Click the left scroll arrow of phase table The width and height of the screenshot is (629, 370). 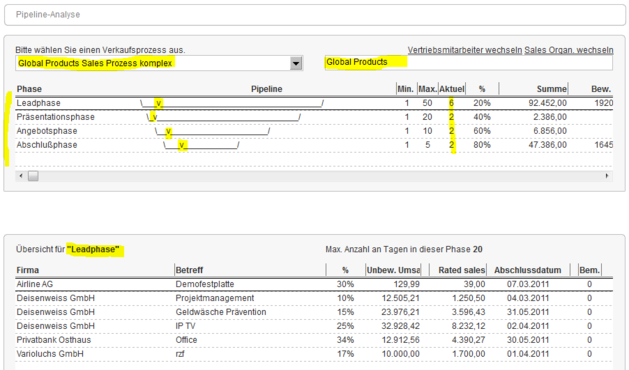21,176
